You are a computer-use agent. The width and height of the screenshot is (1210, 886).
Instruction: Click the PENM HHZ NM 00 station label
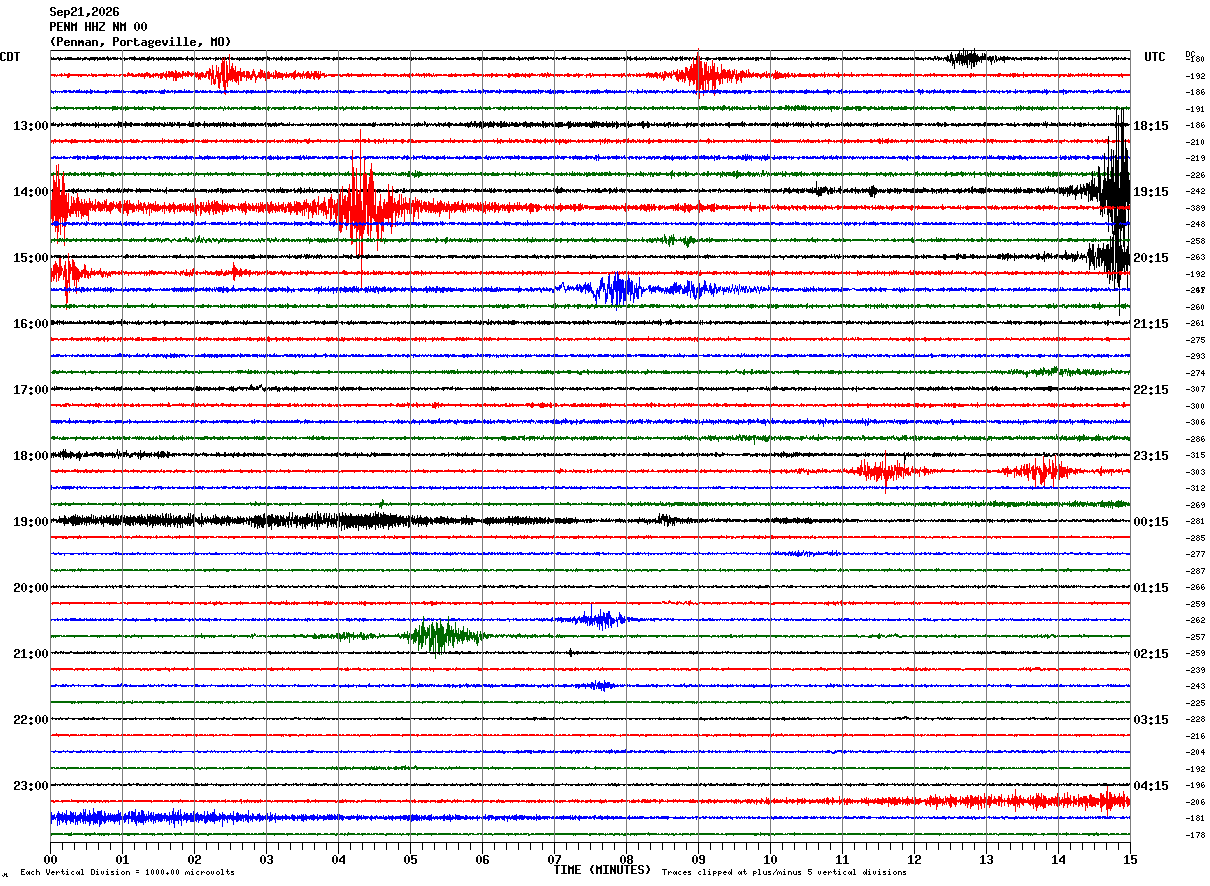coord(98,27)
